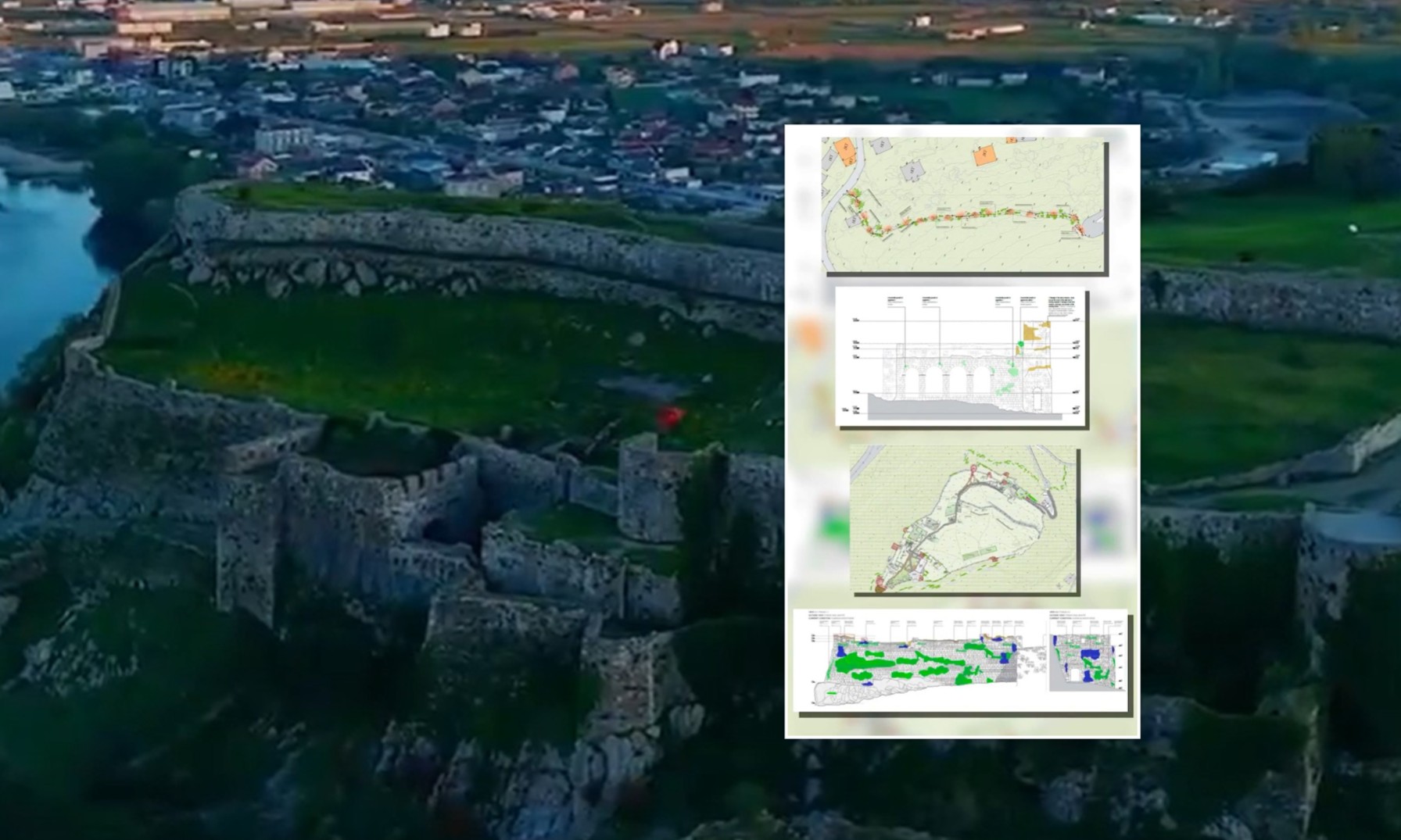
Task: Select the orange building at top-center of pathway plan
Action: point(984,155)
